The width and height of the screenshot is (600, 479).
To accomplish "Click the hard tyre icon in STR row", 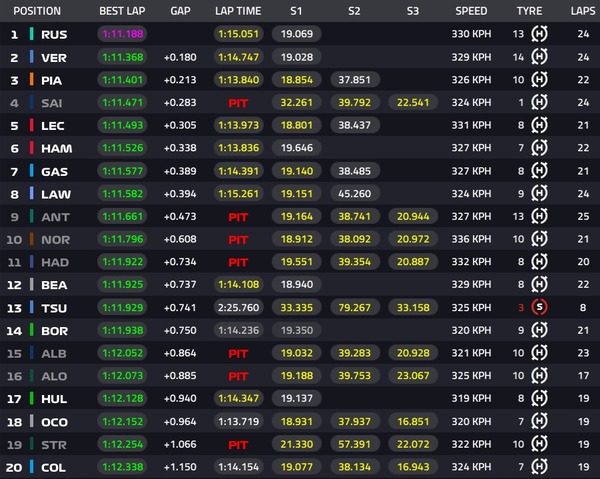I will [x=539, y=444].
